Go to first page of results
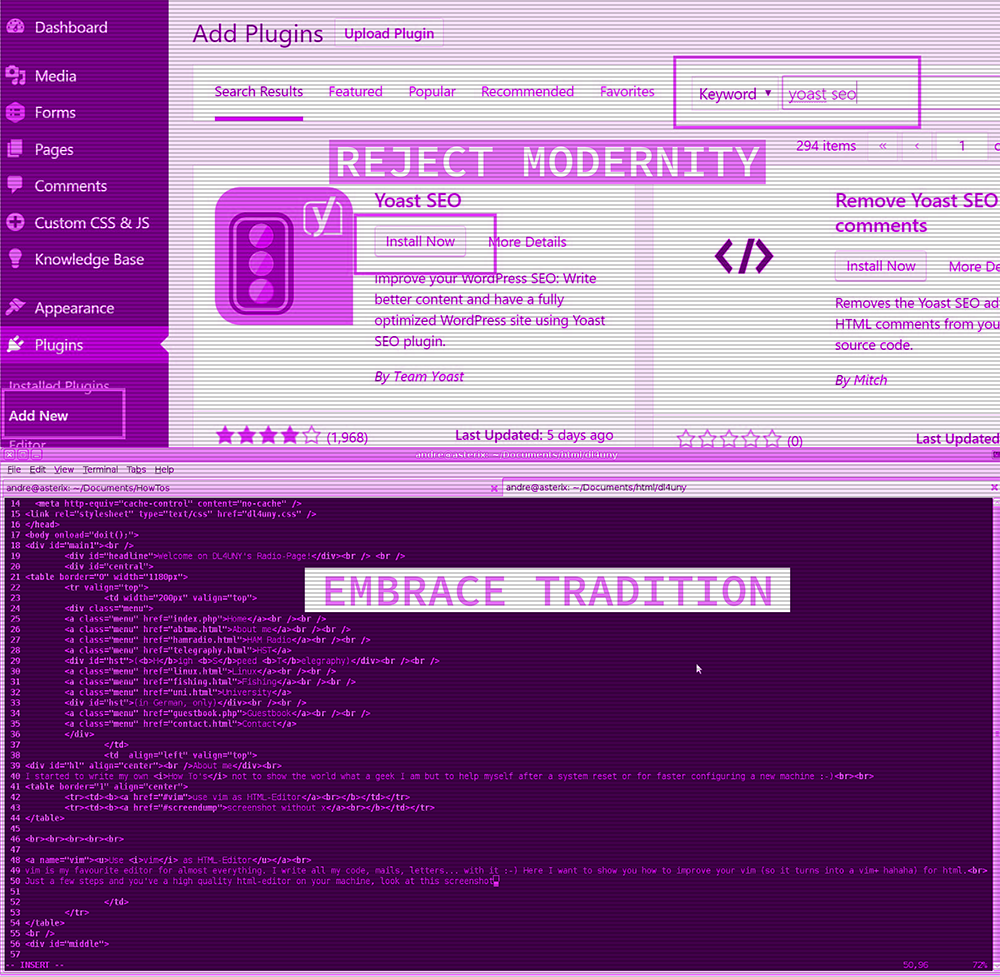The height and width of the screenshot is (977, 1000). tap(883, 146)
